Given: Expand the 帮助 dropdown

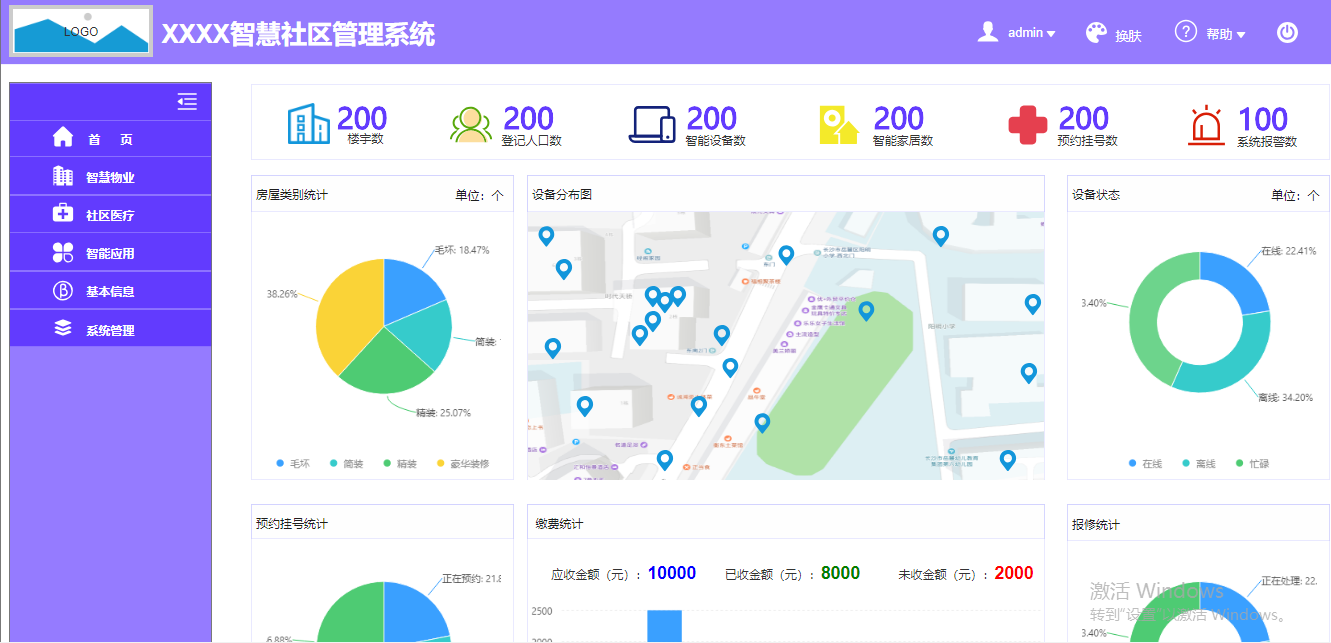Looking at the screenshot, I should point(1225,34).
